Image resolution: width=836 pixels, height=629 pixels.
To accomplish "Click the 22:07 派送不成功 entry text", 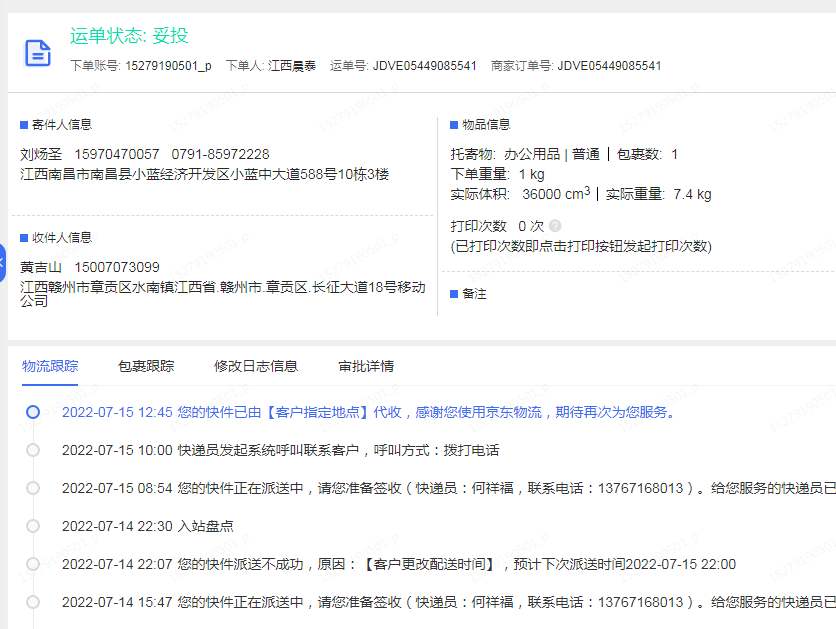I will tap(399, 564).
